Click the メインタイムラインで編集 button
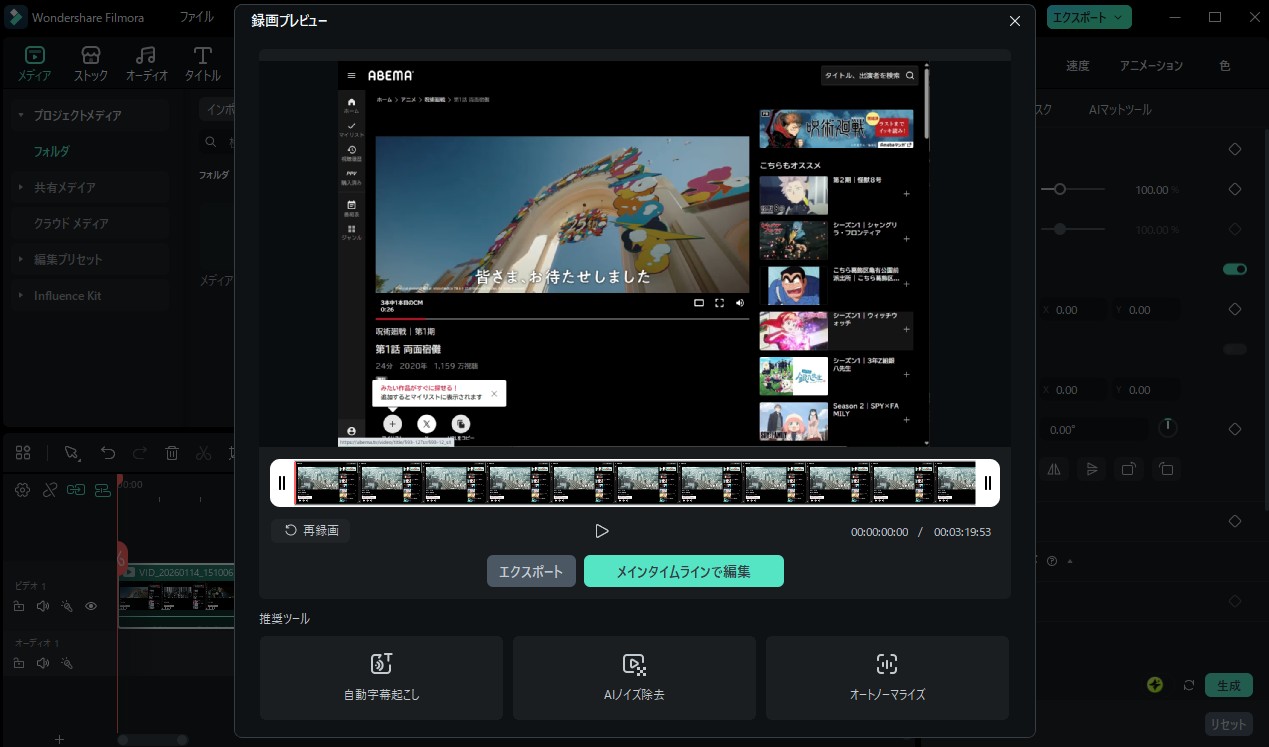Image resolution: width=1269 pixels, height=747 pixels. pyautogui.click(x=683, y=570)
